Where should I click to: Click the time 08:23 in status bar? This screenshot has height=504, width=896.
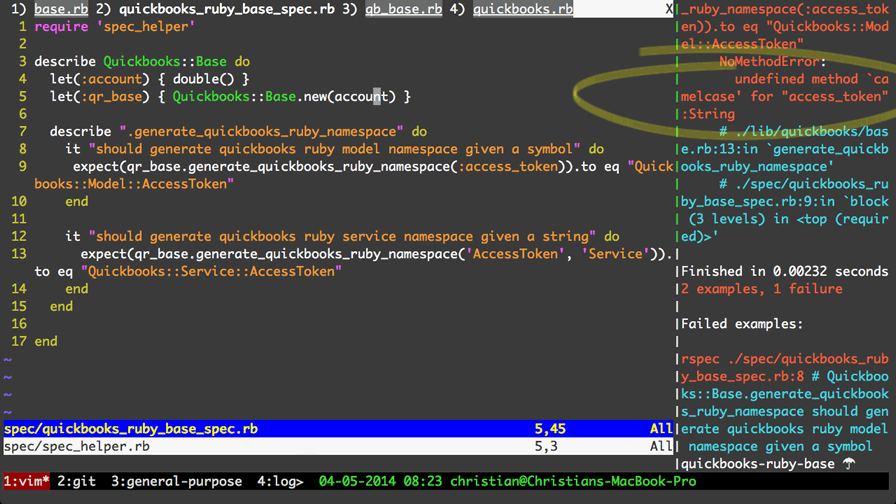tap(422, 481)
